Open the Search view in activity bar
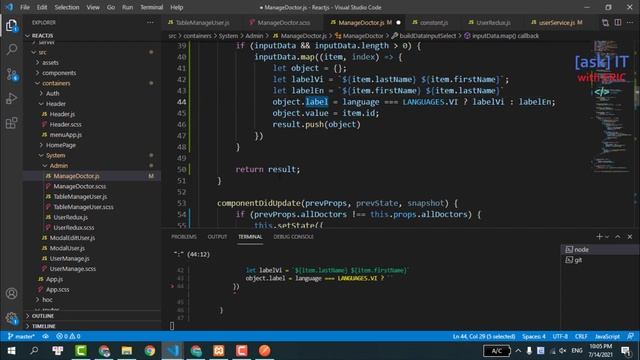 11,50
